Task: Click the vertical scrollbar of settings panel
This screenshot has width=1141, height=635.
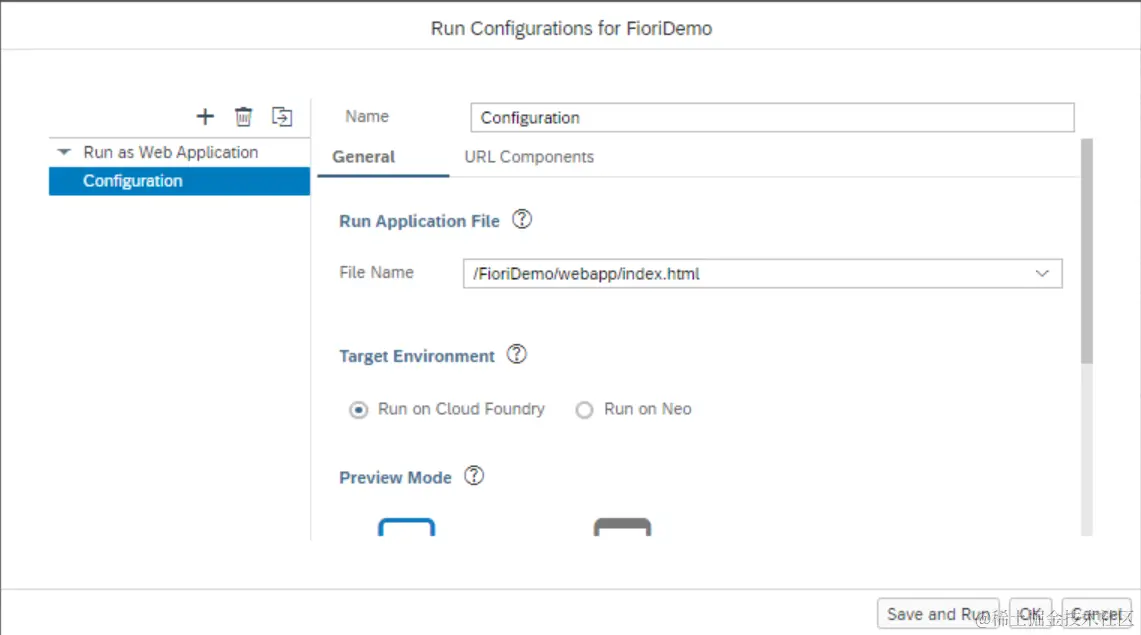Action: point(1087,250)
